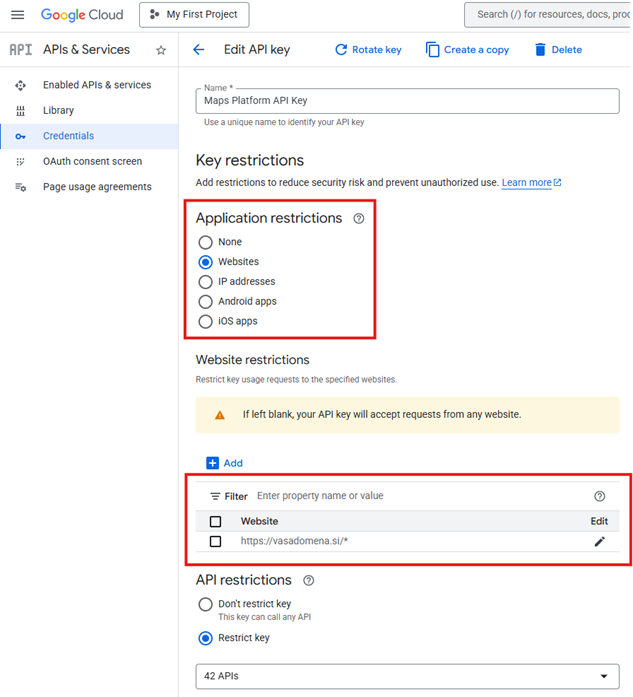This screenshot has width=633, height=697.
Task: Tick the select-all Website header checkbox
Action: tap(215, 521)
